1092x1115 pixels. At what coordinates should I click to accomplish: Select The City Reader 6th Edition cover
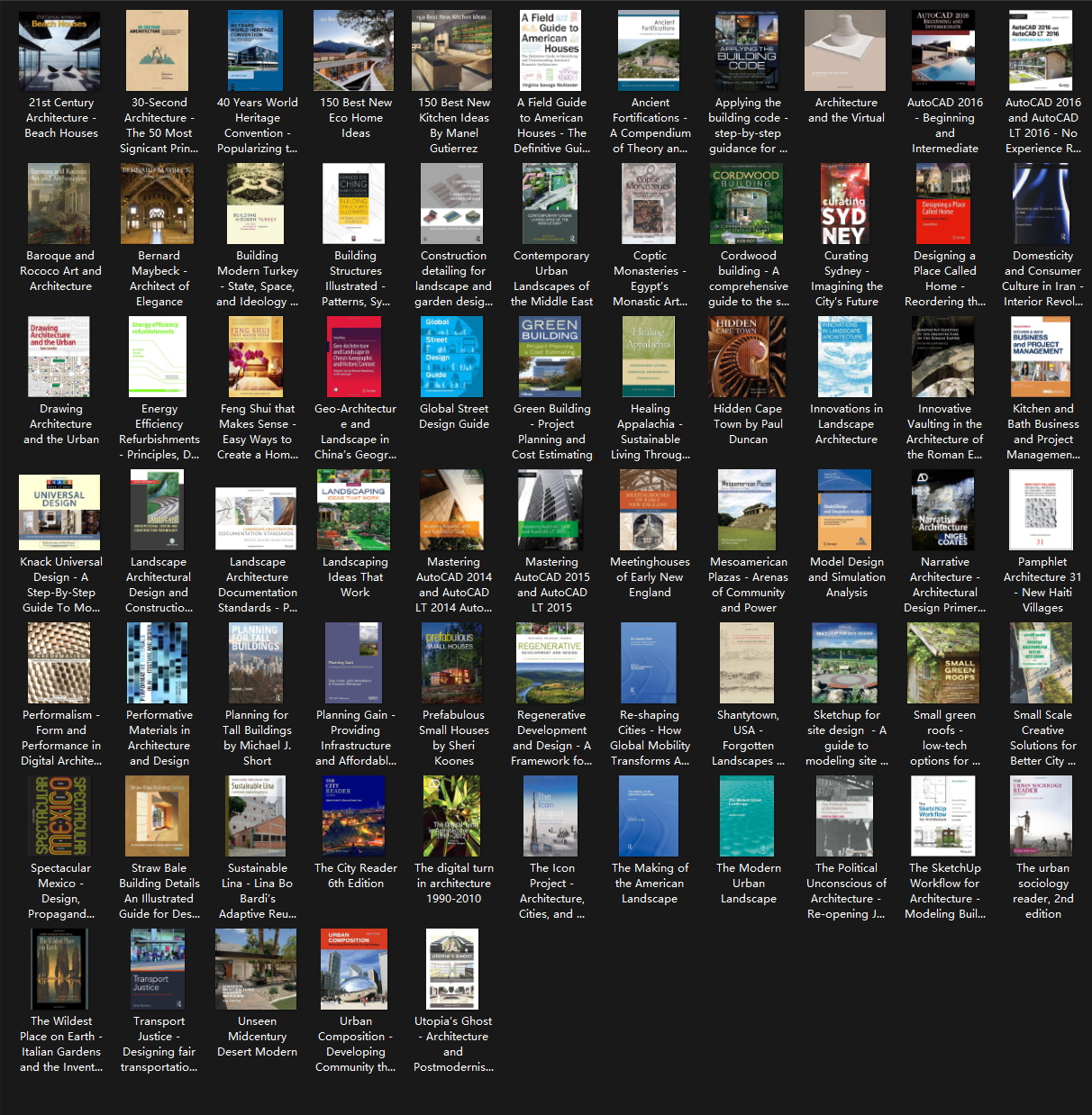coord(354,816)
